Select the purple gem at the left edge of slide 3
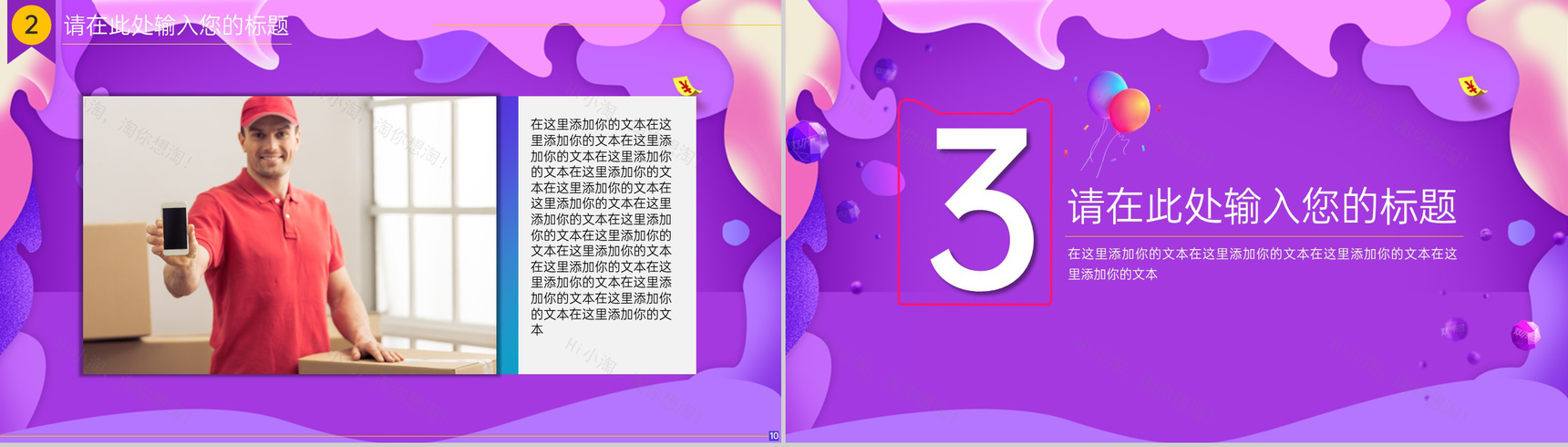 806,142
